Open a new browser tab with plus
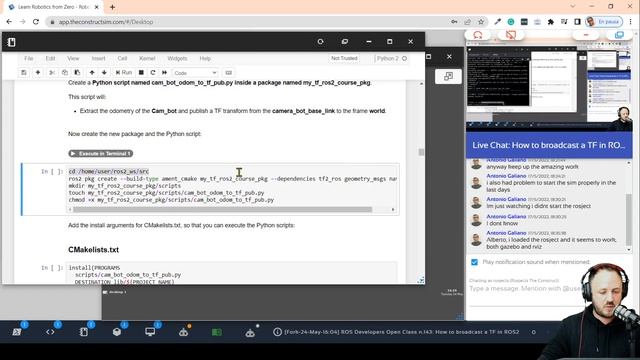This screenshot has height=360, width=640. tap(112, 7)
